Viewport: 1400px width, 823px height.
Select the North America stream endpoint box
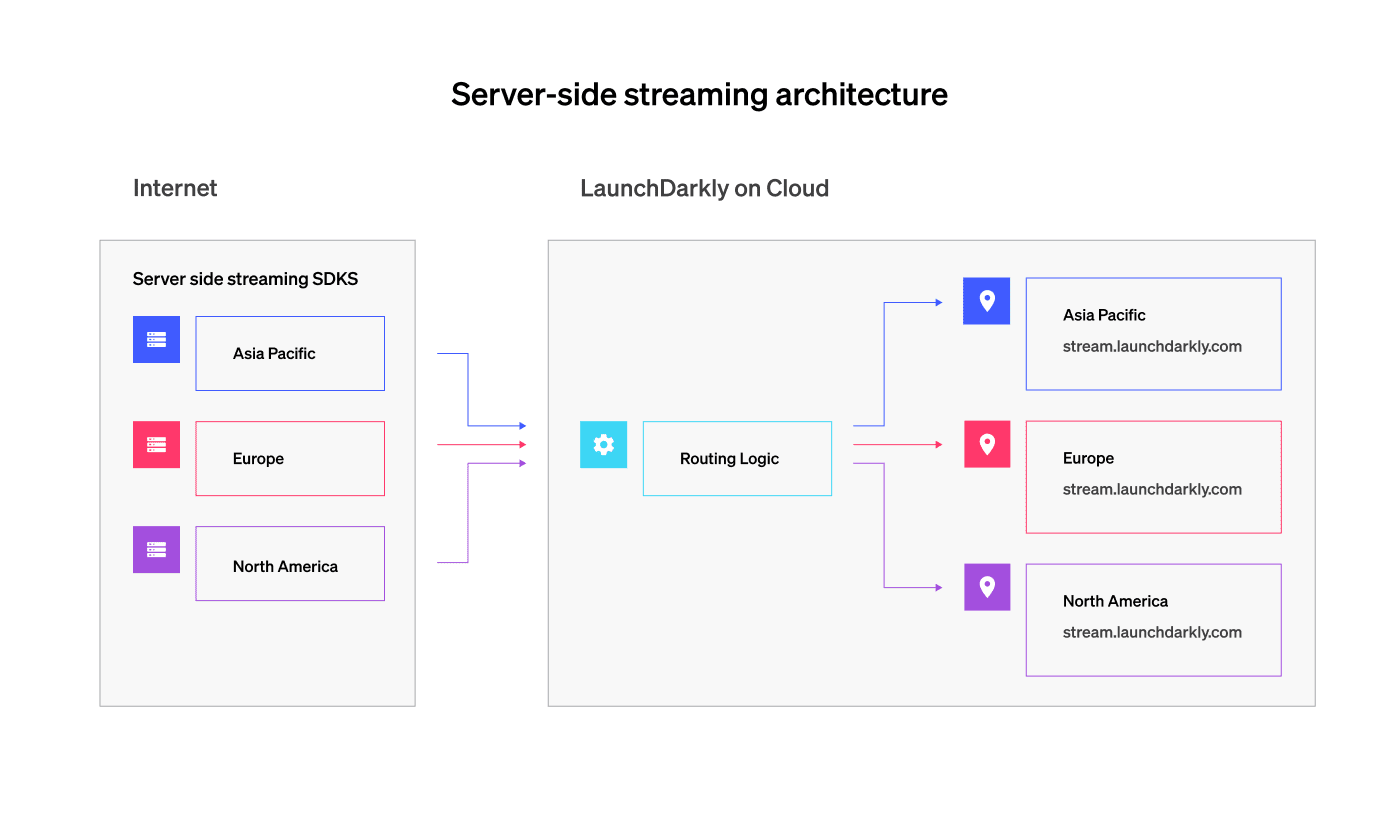click(x=1152, y=620)
